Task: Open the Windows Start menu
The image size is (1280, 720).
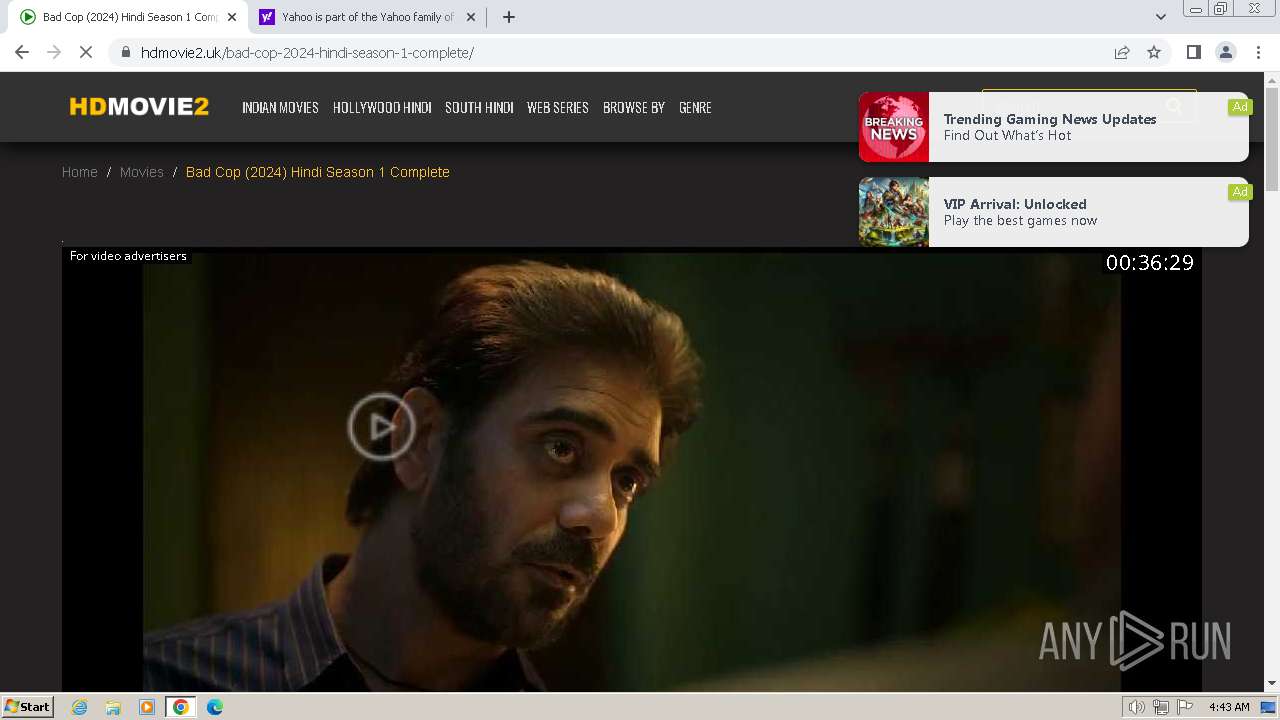Action: (28, 706)
